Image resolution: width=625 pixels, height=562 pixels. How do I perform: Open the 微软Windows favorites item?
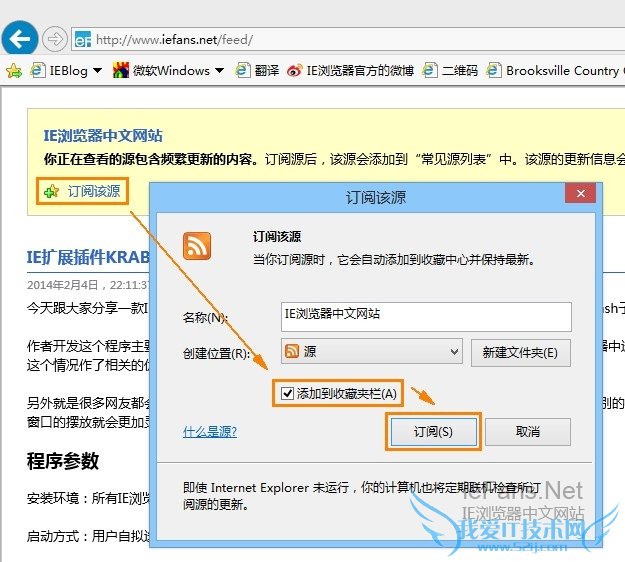(x=161, y=71)
